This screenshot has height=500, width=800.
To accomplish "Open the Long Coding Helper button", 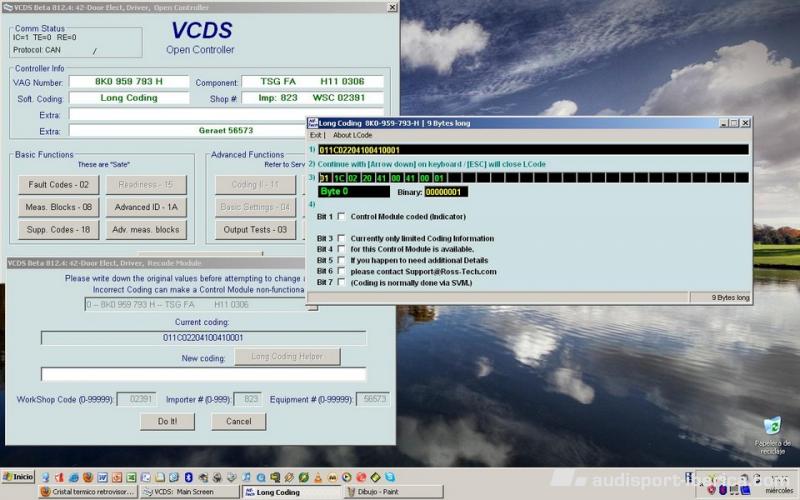I will coord(287,357).
